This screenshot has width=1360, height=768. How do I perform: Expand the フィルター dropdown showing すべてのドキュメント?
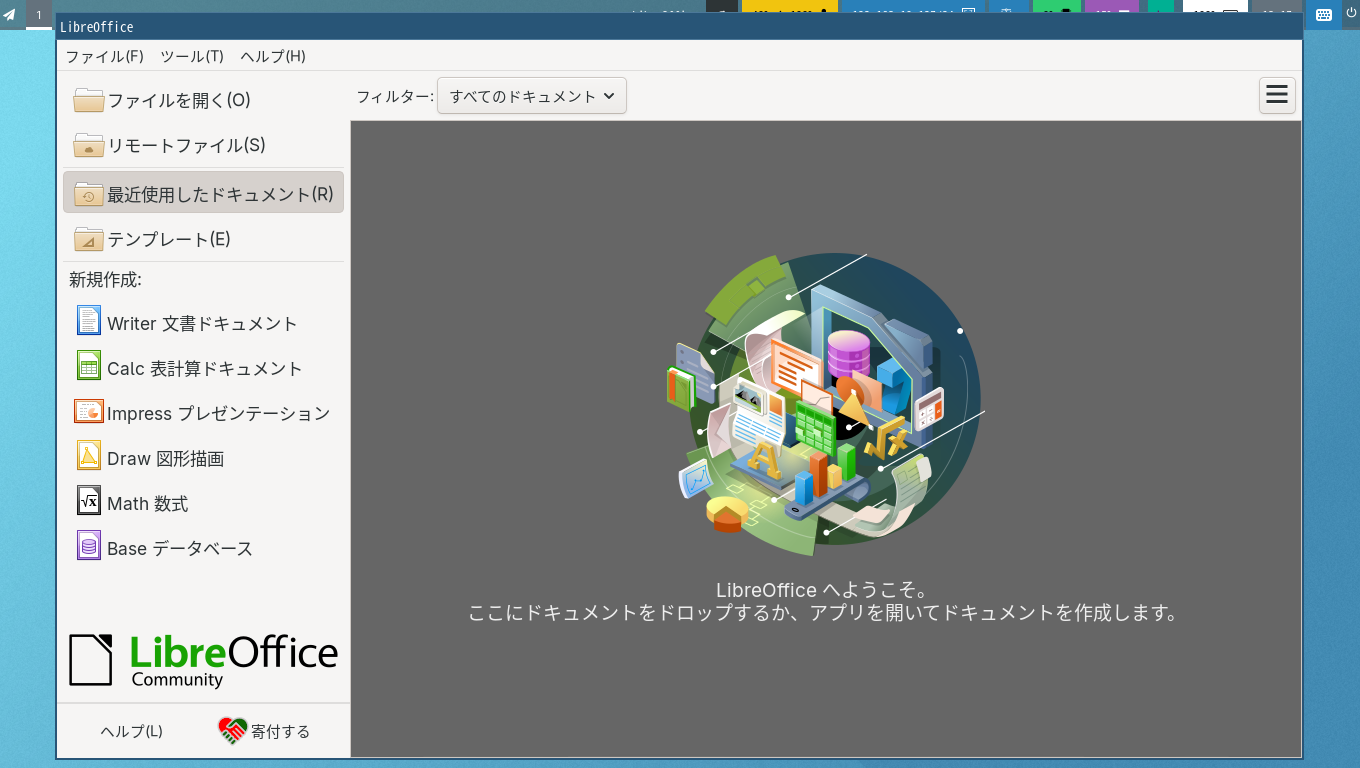point(532,96)
